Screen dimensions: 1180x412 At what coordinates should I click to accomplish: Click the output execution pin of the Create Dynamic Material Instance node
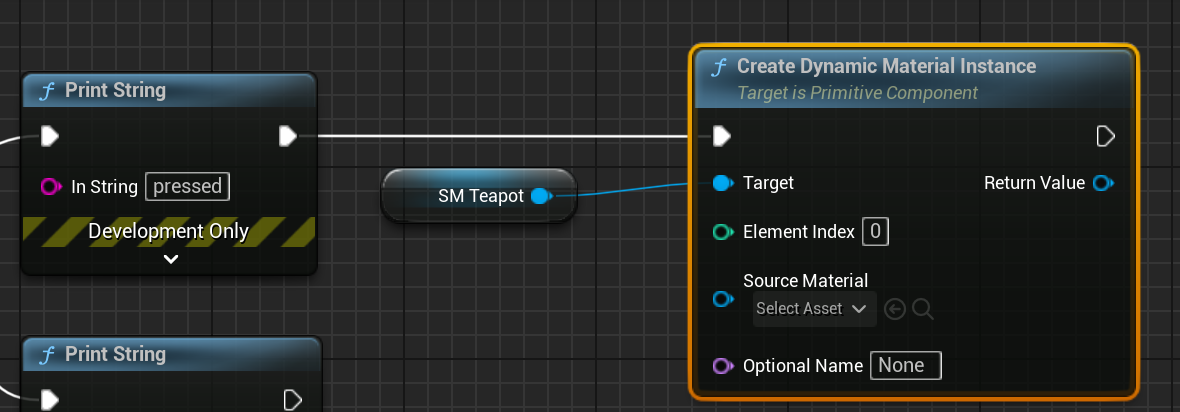(1105, 136)
